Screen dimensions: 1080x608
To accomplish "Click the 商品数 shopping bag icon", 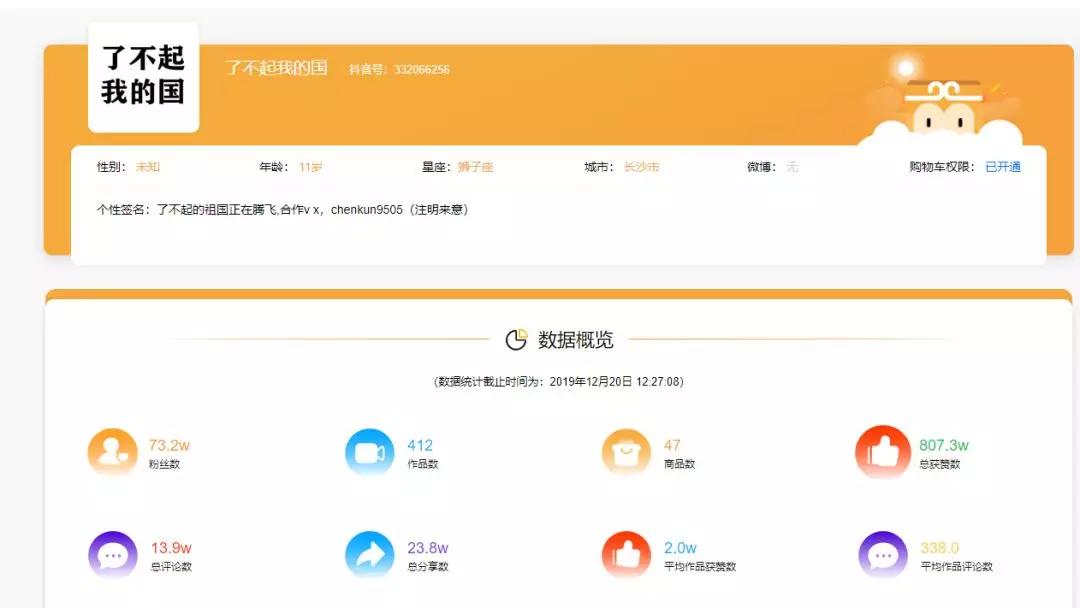I will tap(626, 451).
